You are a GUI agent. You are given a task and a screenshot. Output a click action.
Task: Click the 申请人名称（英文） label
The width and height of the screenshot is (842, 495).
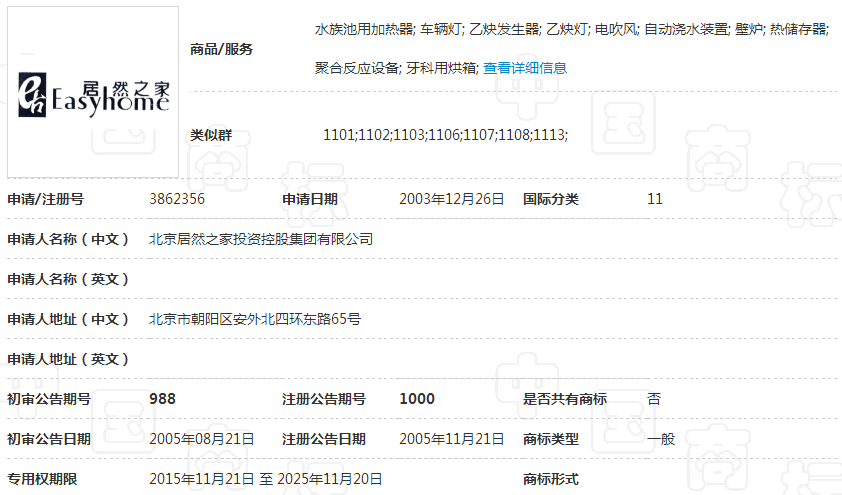coord(68,279)
